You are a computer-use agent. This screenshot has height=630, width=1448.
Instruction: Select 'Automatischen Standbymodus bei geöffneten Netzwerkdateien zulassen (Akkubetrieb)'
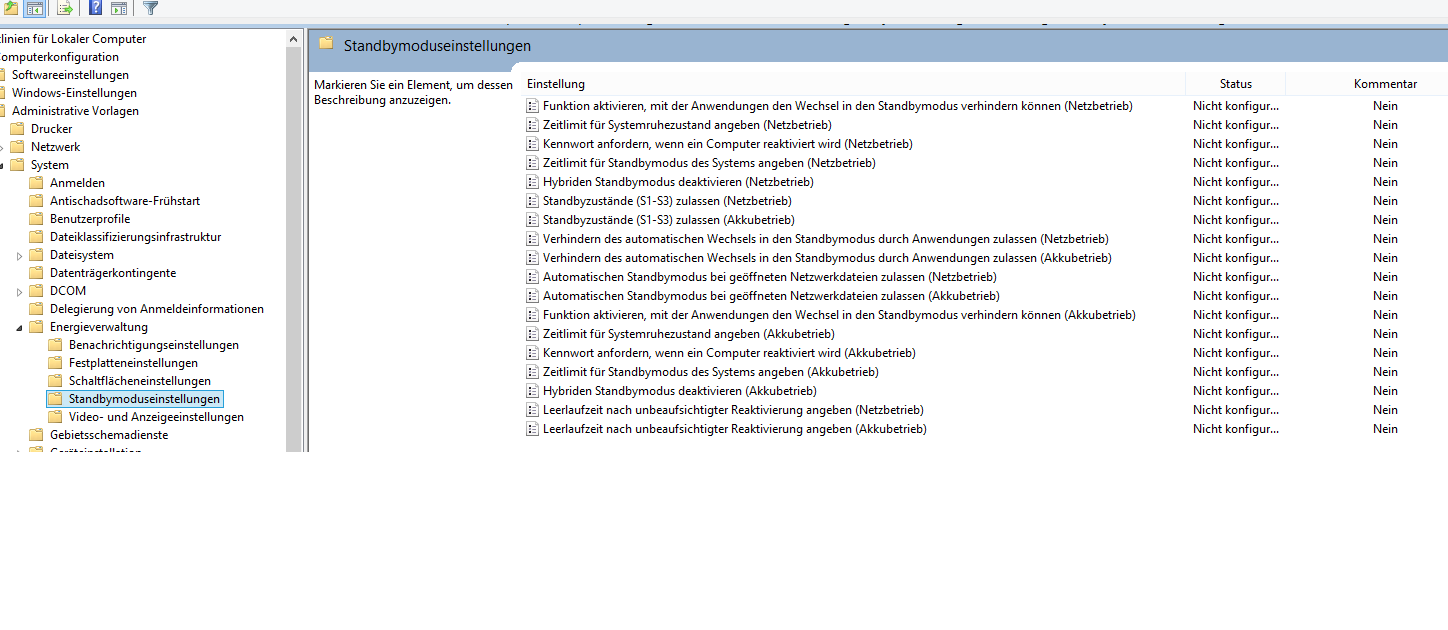(771, 296)
